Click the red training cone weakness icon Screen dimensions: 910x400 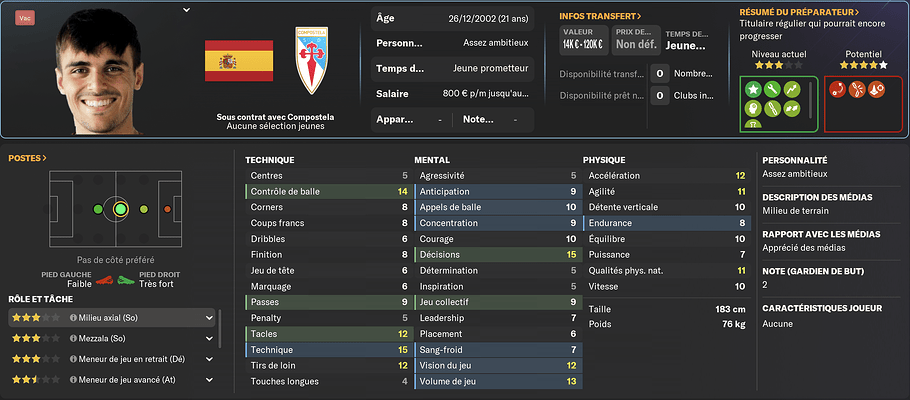click(876, 89)
